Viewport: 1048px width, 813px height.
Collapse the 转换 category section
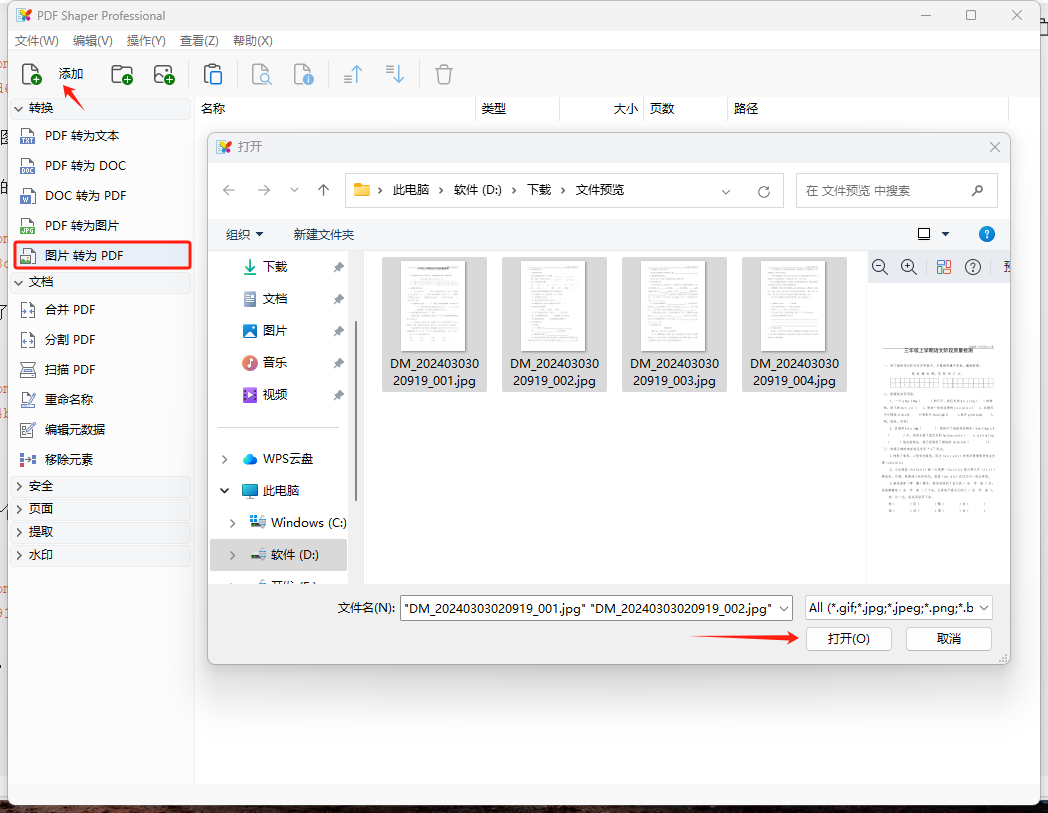tap(19, 108)
